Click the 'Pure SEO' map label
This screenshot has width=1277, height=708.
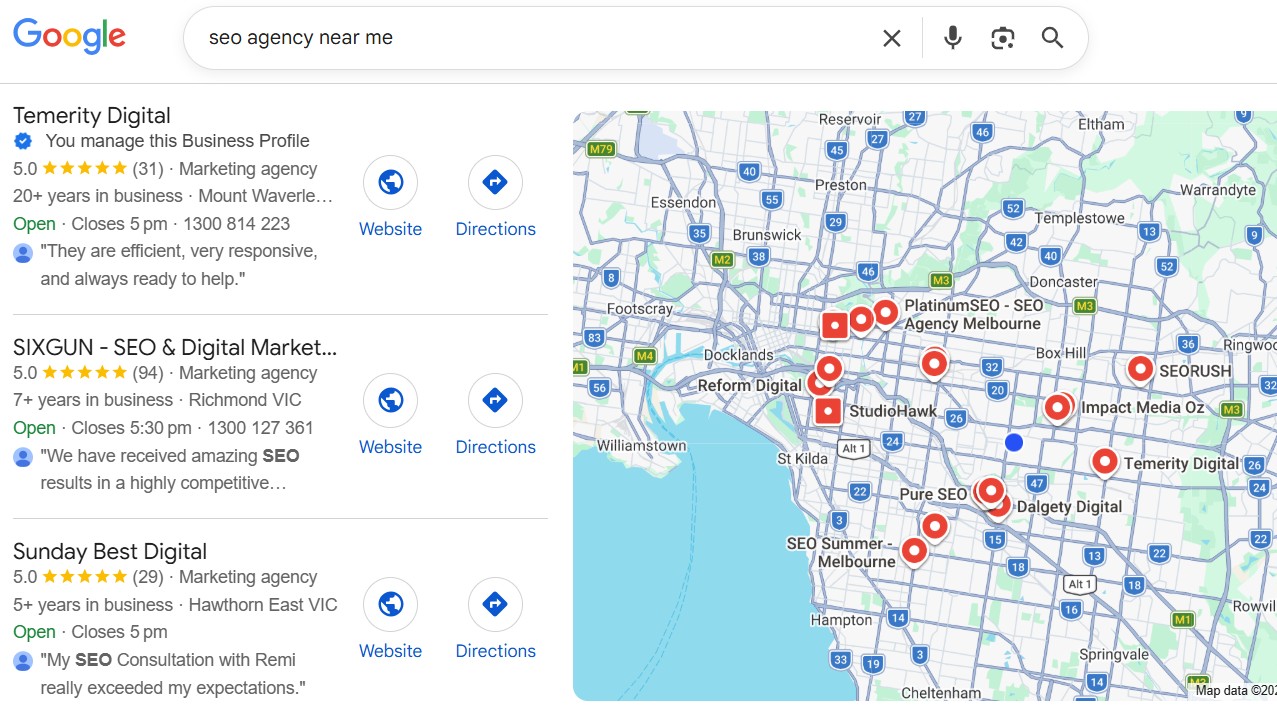point(933,494)
